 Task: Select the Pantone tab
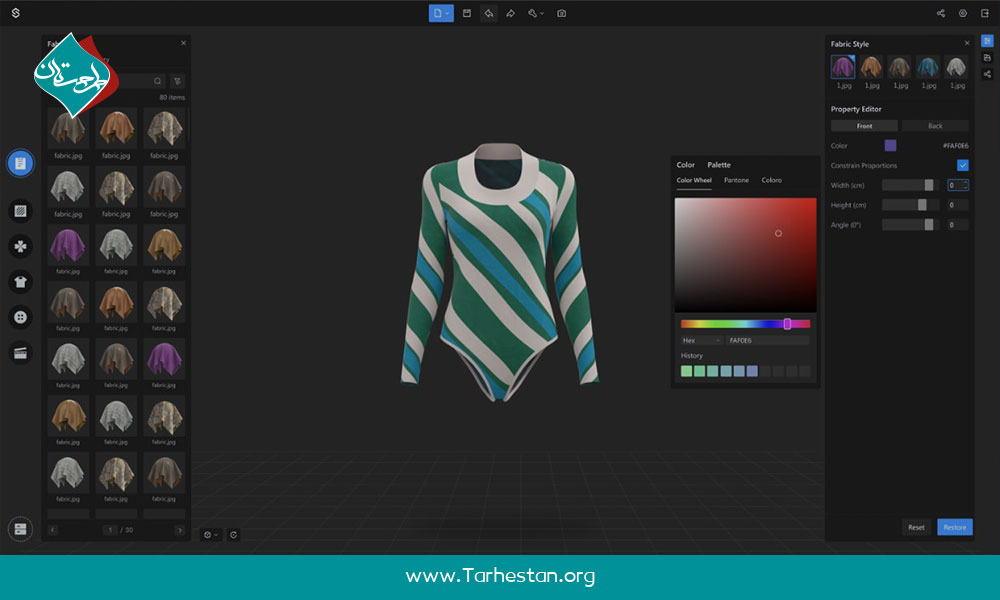[x=736, y=180]
